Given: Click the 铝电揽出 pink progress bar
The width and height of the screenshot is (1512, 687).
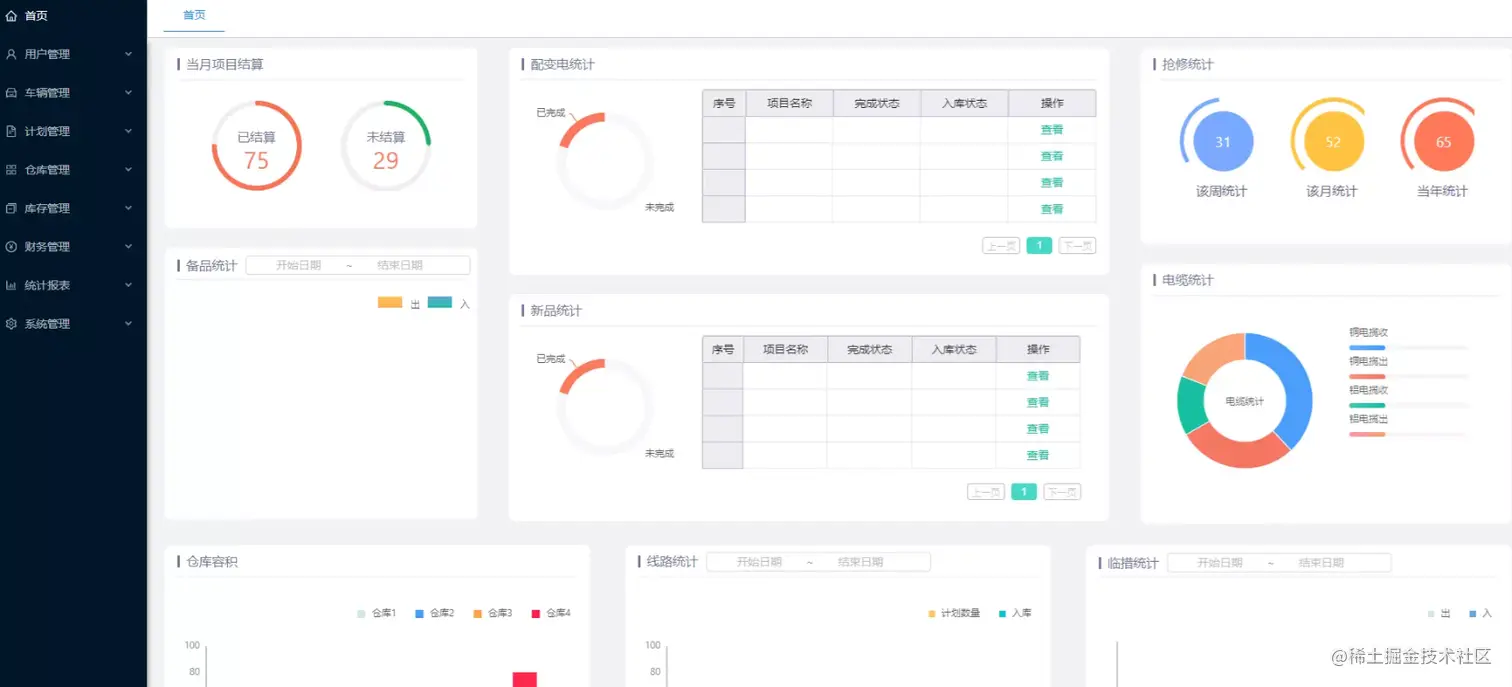Looking at the screenshot, I should point(1367,434).
